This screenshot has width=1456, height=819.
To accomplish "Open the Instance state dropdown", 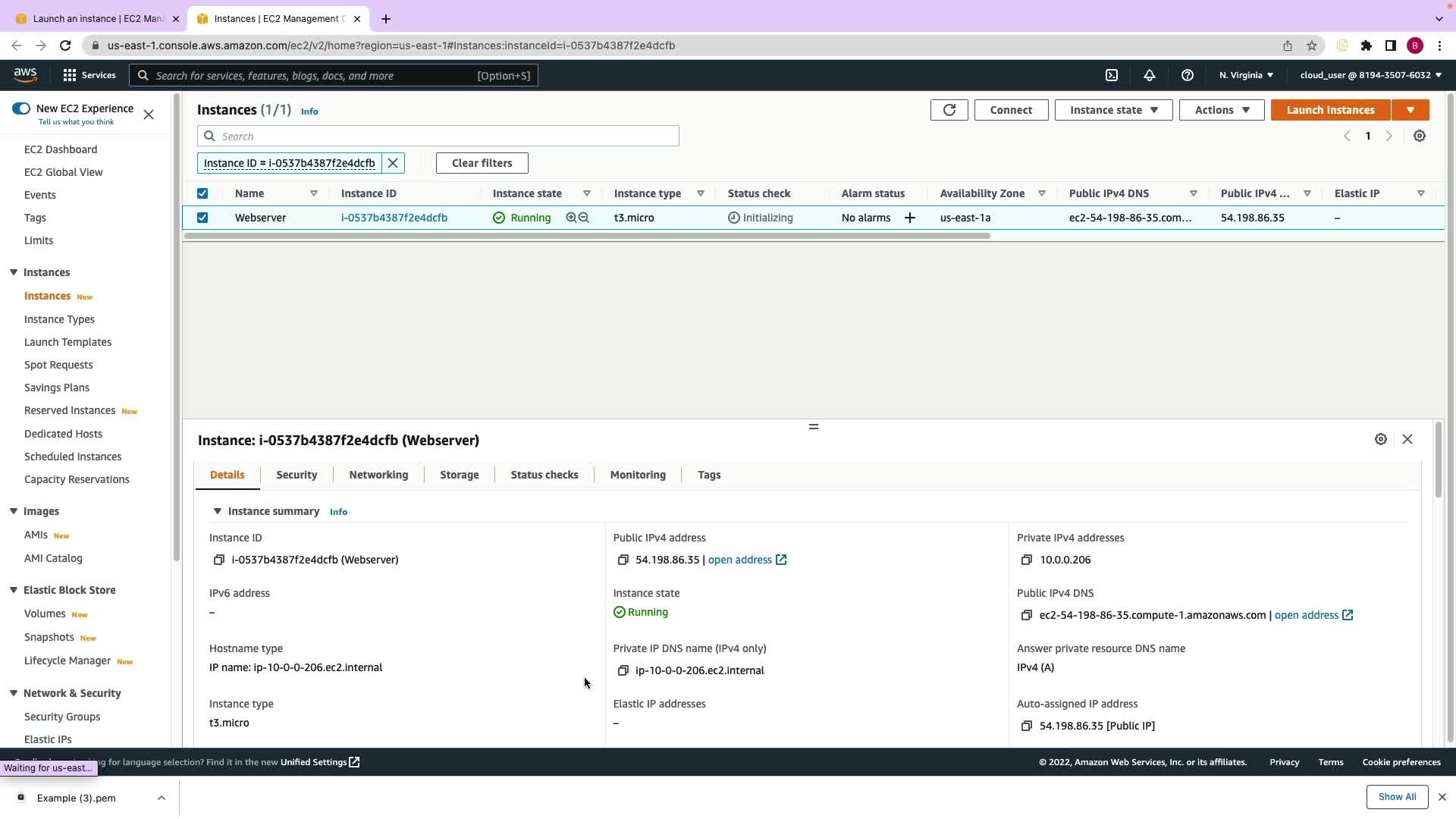I will [1113, 110].
